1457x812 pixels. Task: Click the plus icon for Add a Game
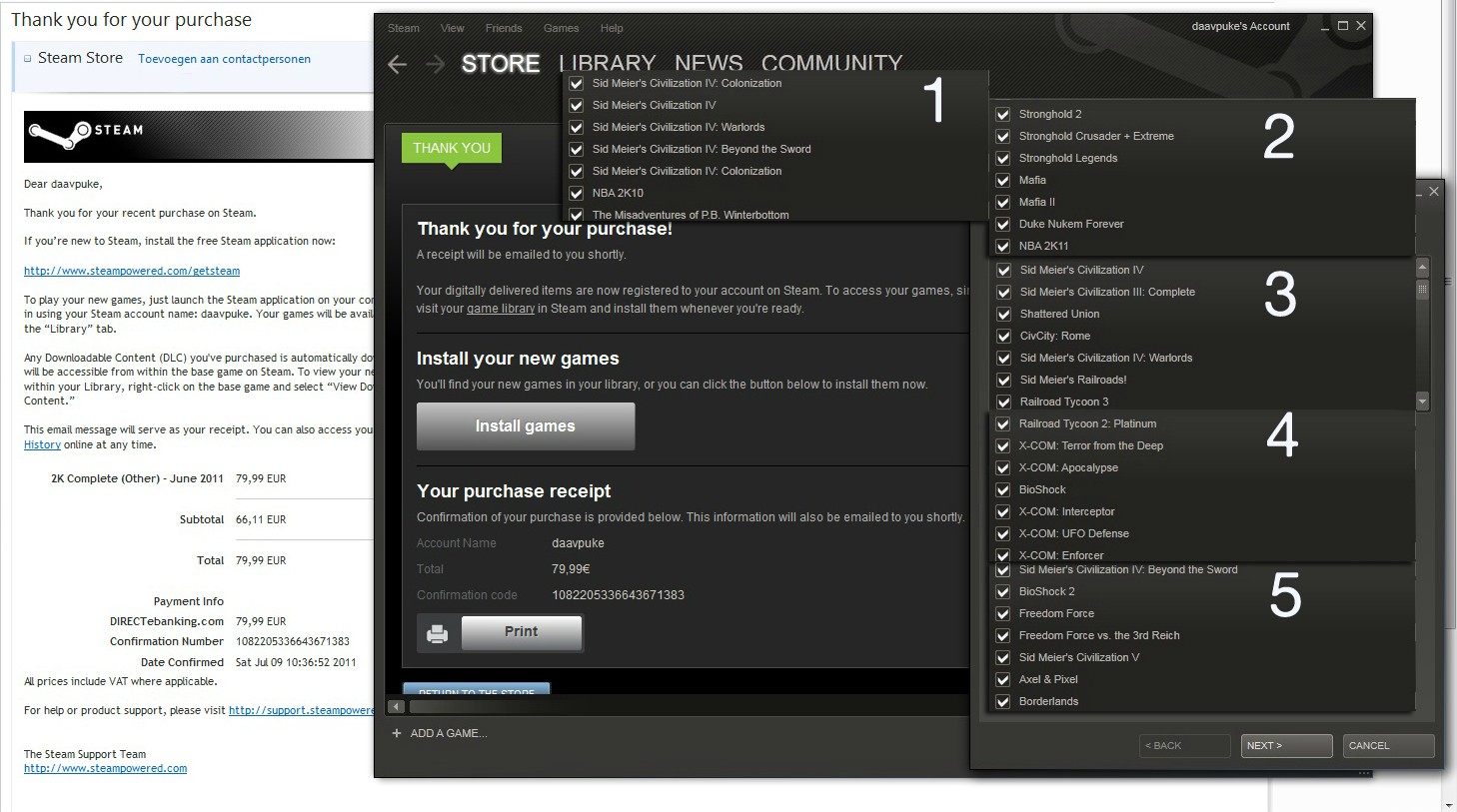click(x=397, y=733)
